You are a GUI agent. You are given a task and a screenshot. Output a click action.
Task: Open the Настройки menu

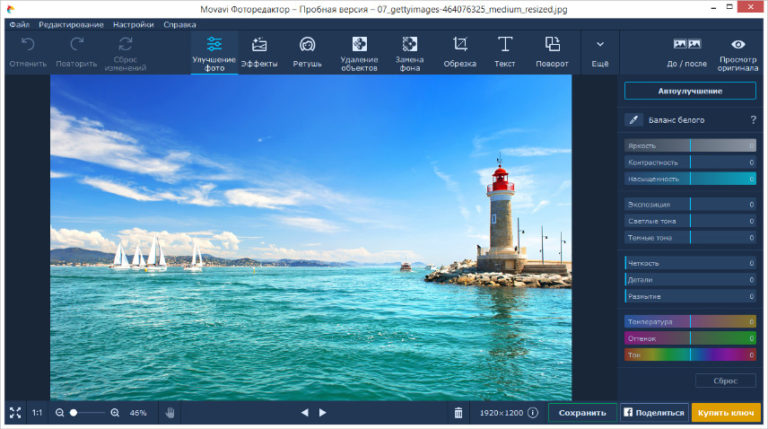(x=133, y=23)
